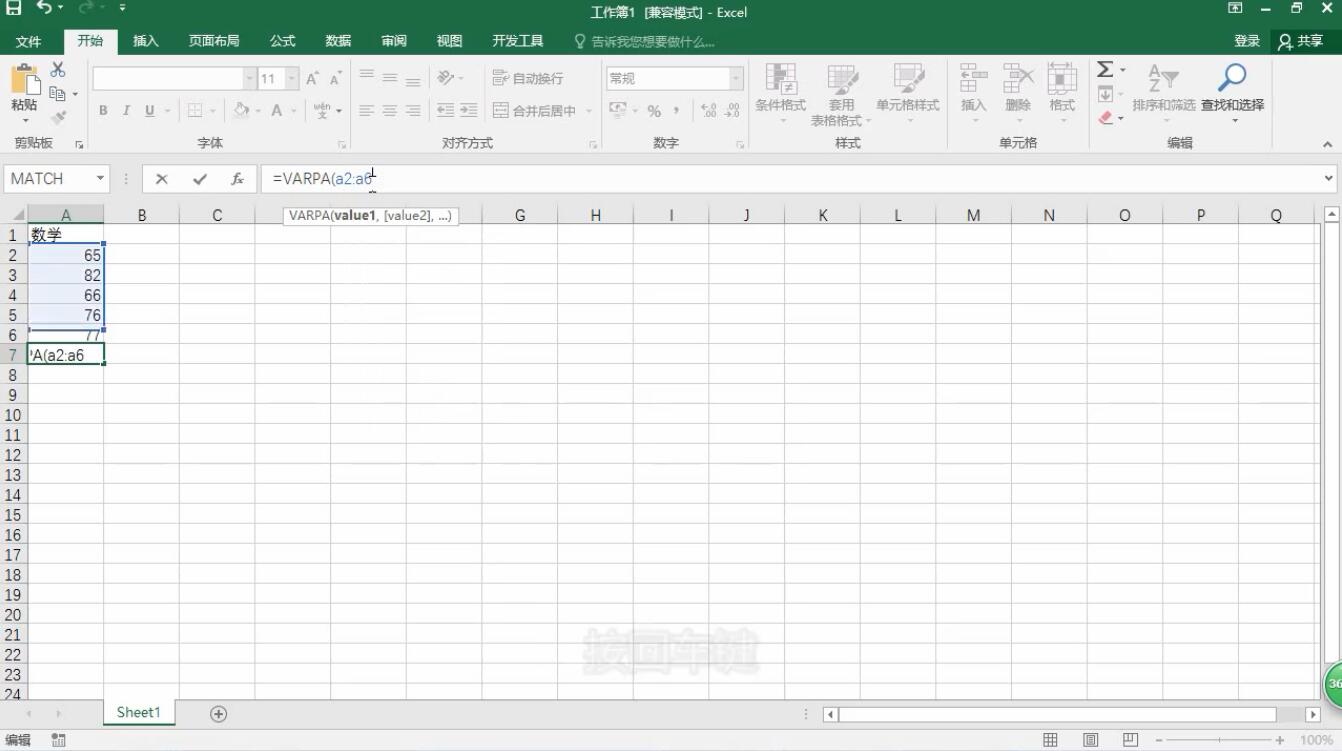
Task: Click the AutoSum sigma icon
Action: pyautogui.click(x=1105, y=69)
